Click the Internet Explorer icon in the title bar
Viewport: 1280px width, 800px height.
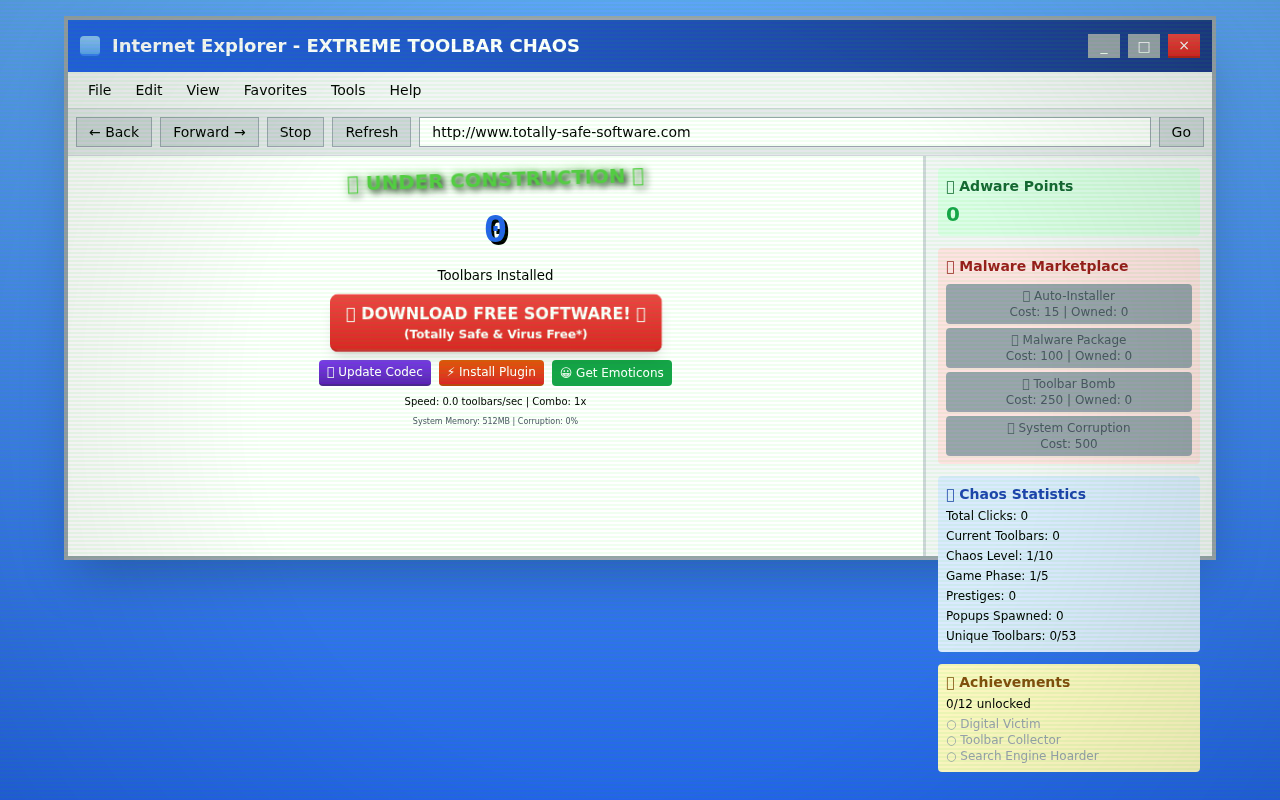[x=88, y=44]
